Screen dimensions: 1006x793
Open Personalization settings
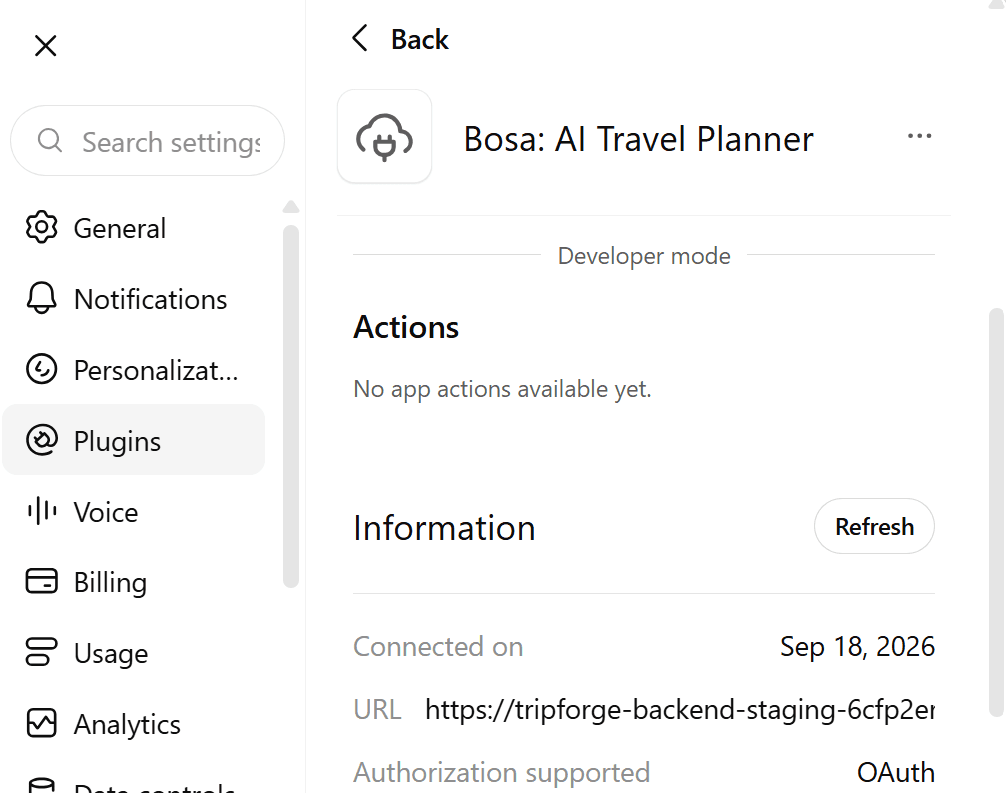[133, 370]
